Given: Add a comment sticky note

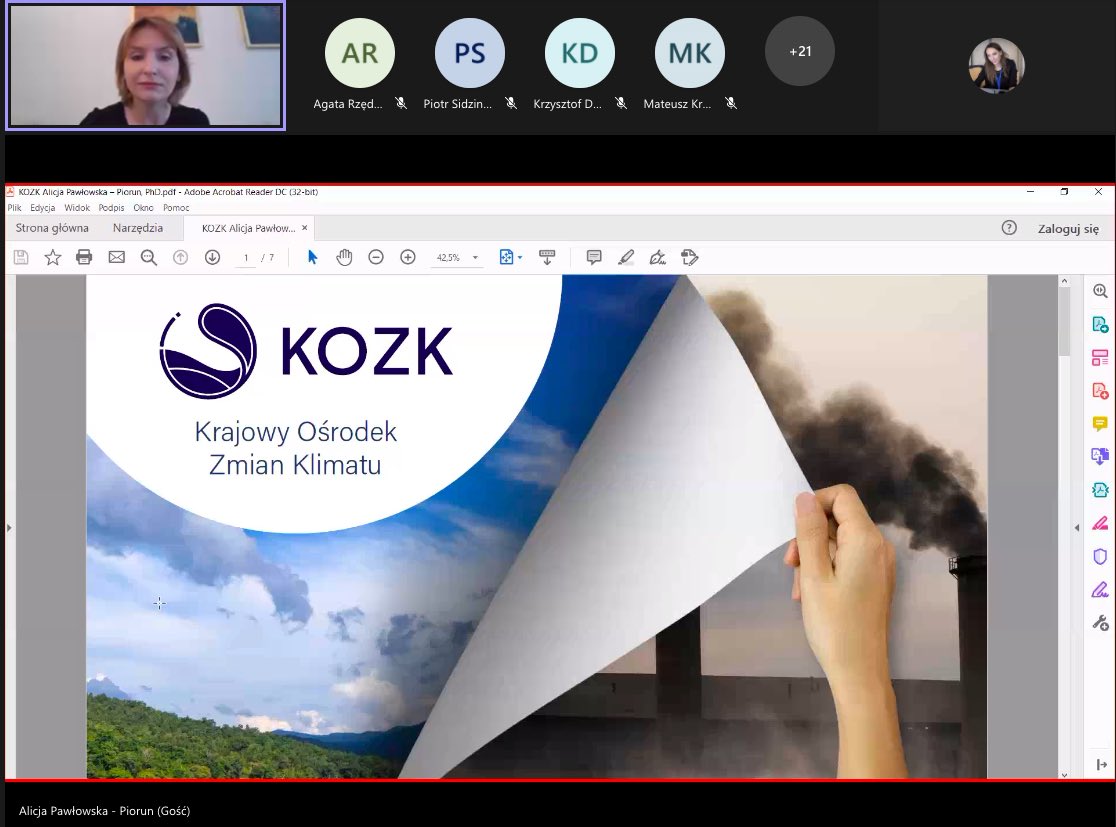Looking at the screenshot, I should pyautogui.click(x=594, y=257).
